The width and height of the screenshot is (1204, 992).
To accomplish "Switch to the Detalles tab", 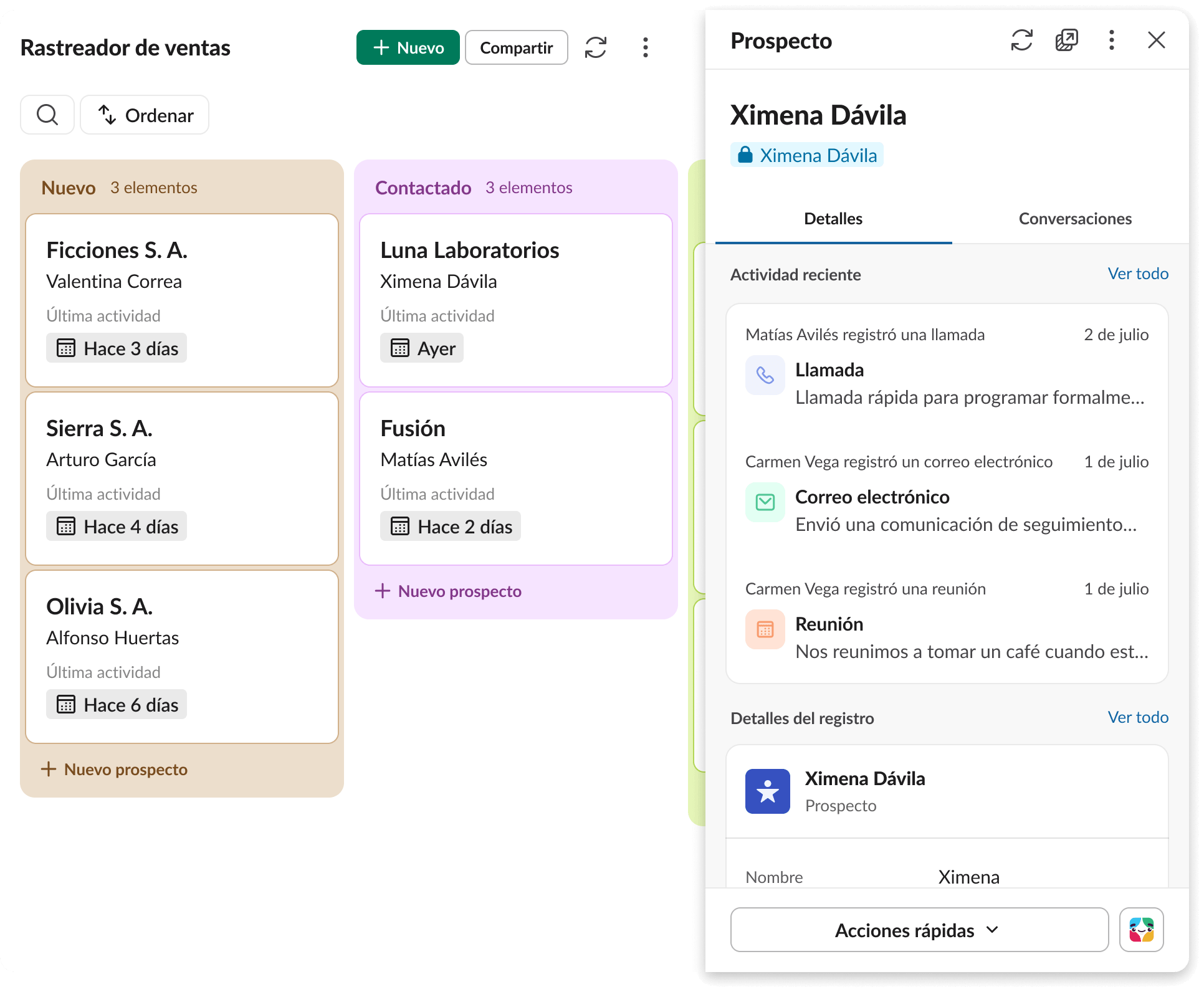I will (833, 219).
